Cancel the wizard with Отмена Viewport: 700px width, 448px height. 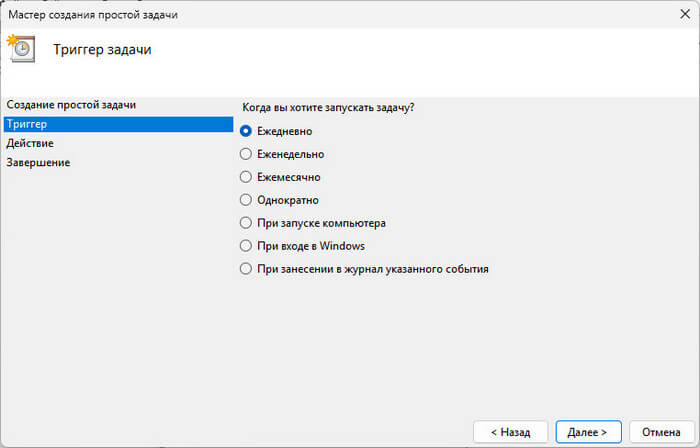pos(661,432)
